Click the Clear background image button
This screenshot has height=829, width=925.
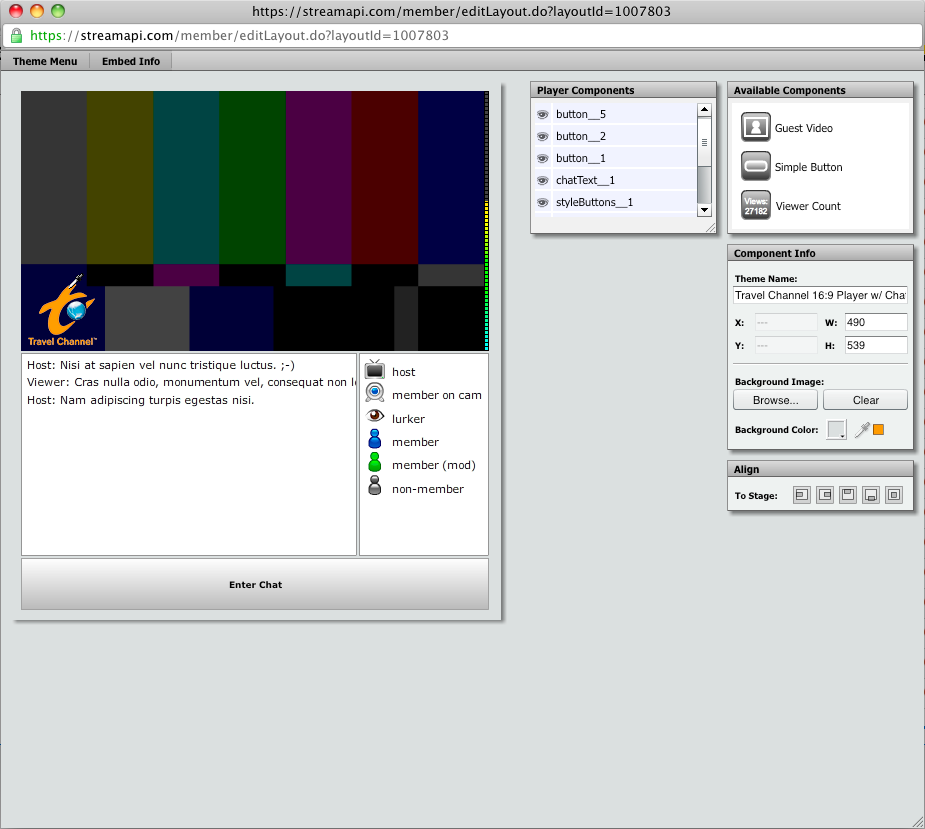865,400
